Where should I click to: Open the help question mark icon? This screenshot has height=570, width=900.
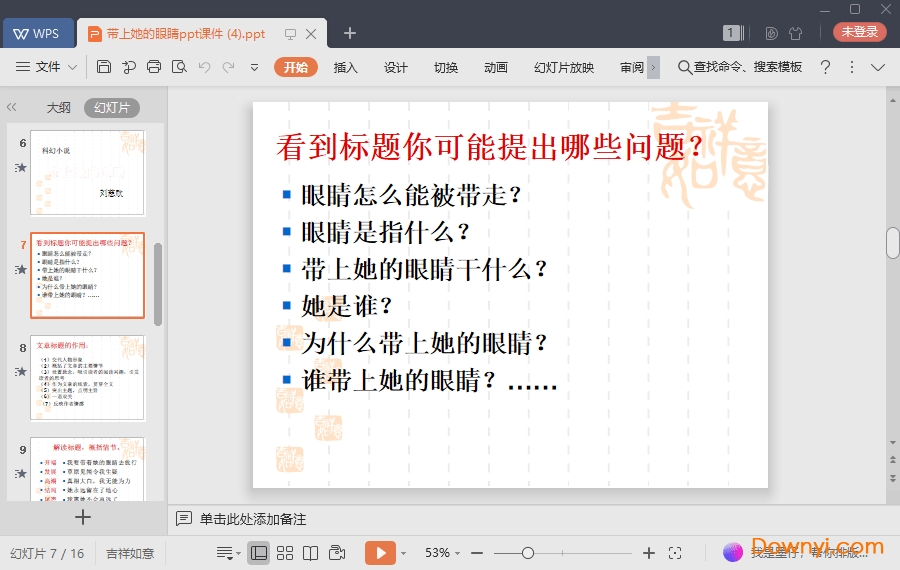click(x=825, y=67)
